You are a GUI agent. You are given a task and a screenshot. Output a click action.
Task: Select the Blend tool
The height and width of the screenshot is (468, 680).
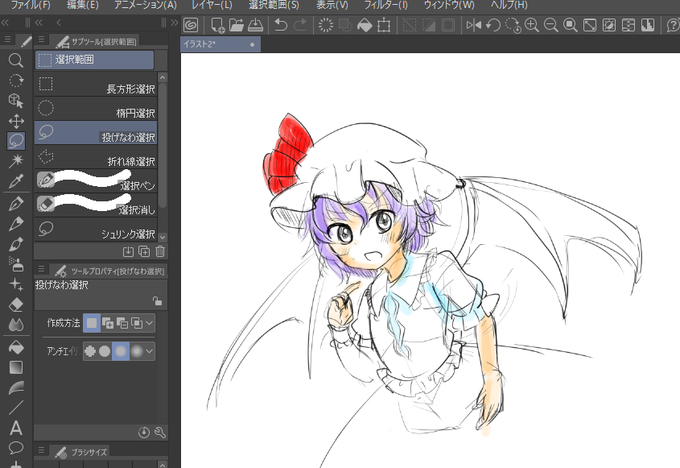16,324
